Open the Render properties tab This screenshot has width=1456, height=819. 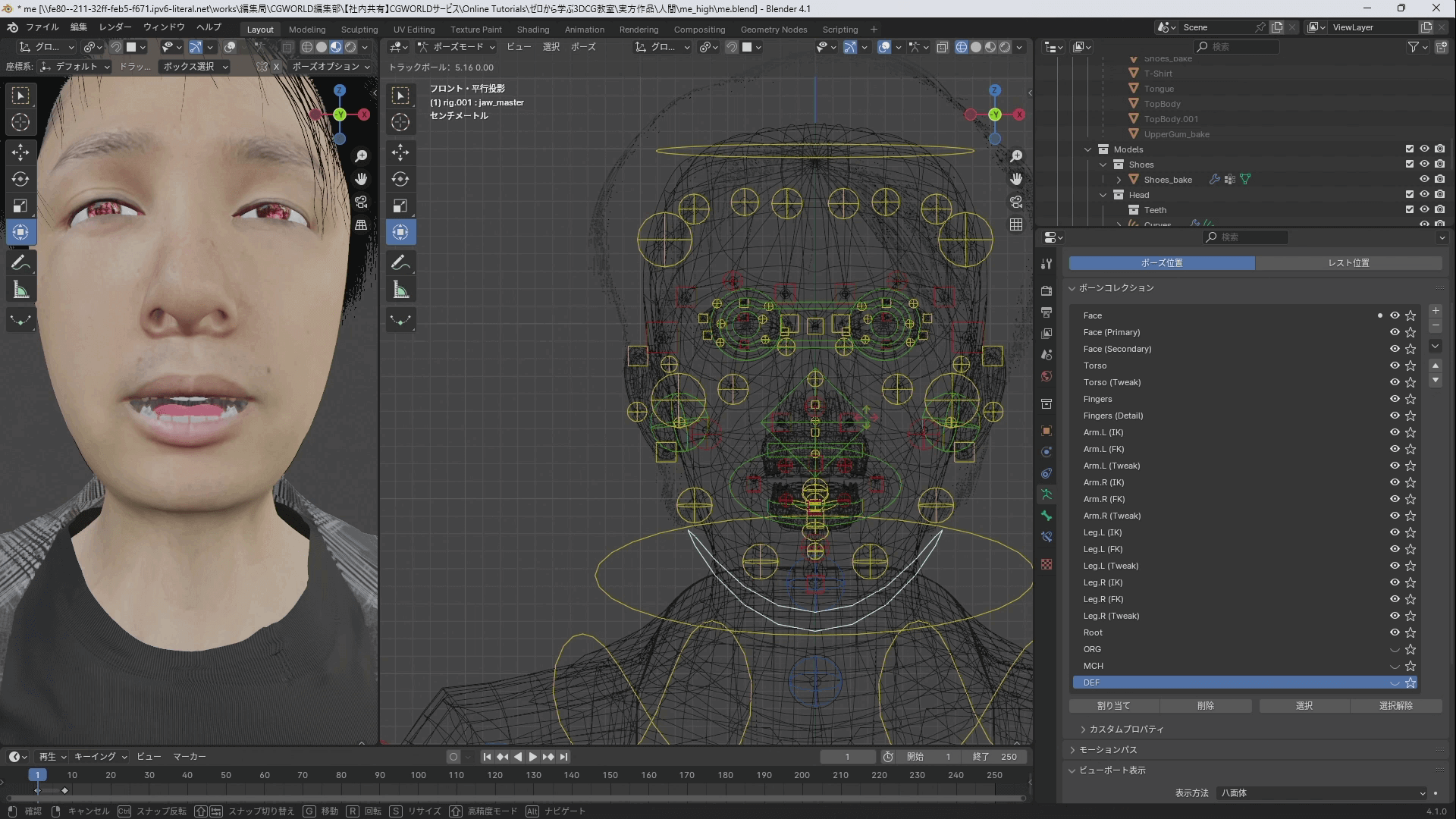coord(1046,290)
